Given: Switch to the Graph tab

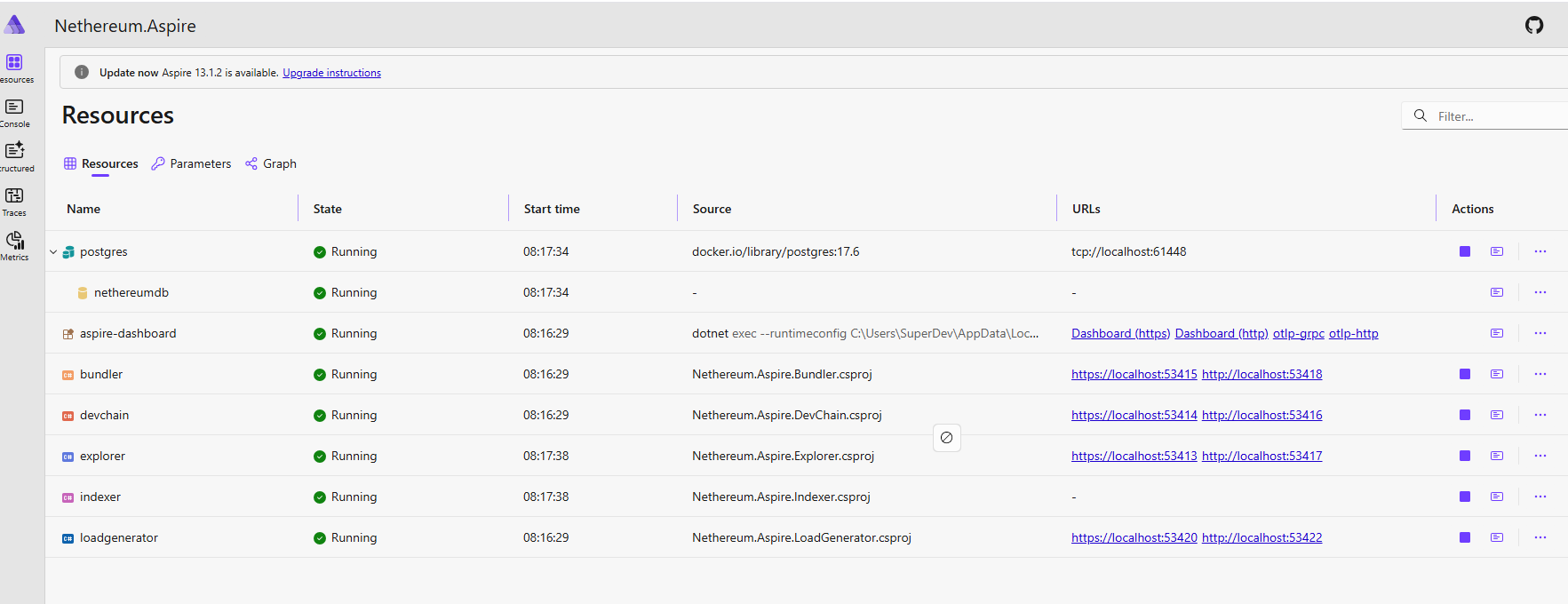Looking at the screenshot, I should [x=271, y=163].
